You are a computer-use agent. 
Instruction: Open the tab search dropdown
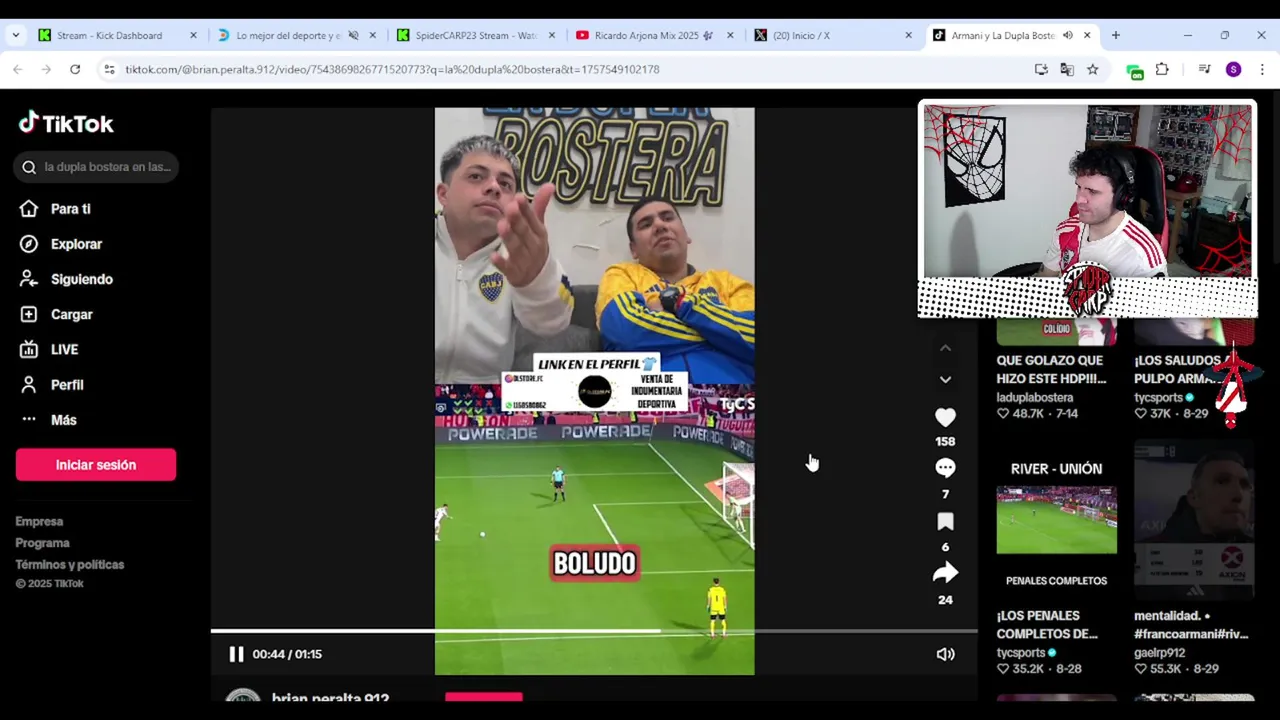(x=15, y=35)
